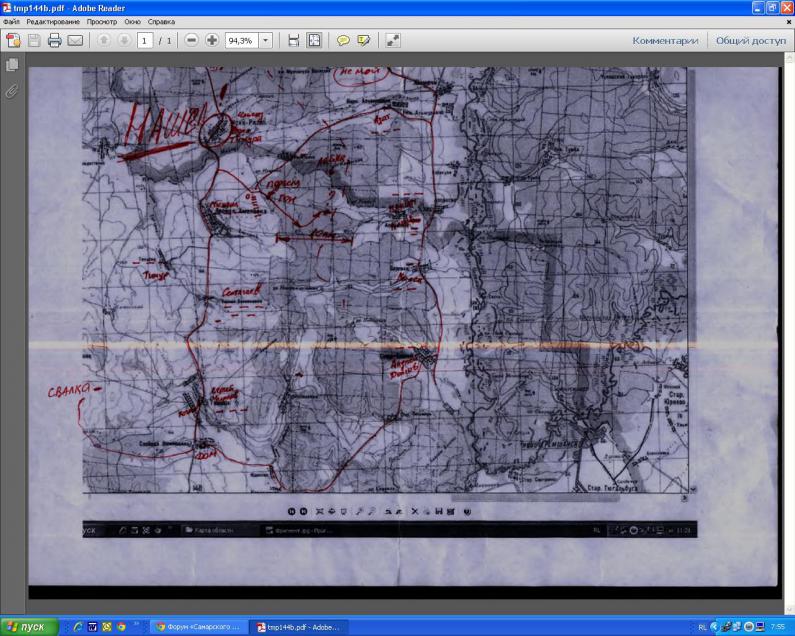Screen dimensions: 795x636
Task: Select the highlight text tool
Action: click(x=364, y=40)
